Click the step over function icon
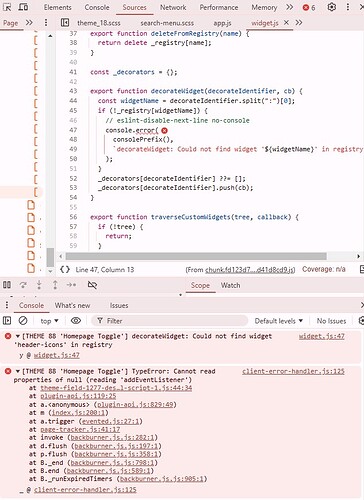 pos(23,285)
